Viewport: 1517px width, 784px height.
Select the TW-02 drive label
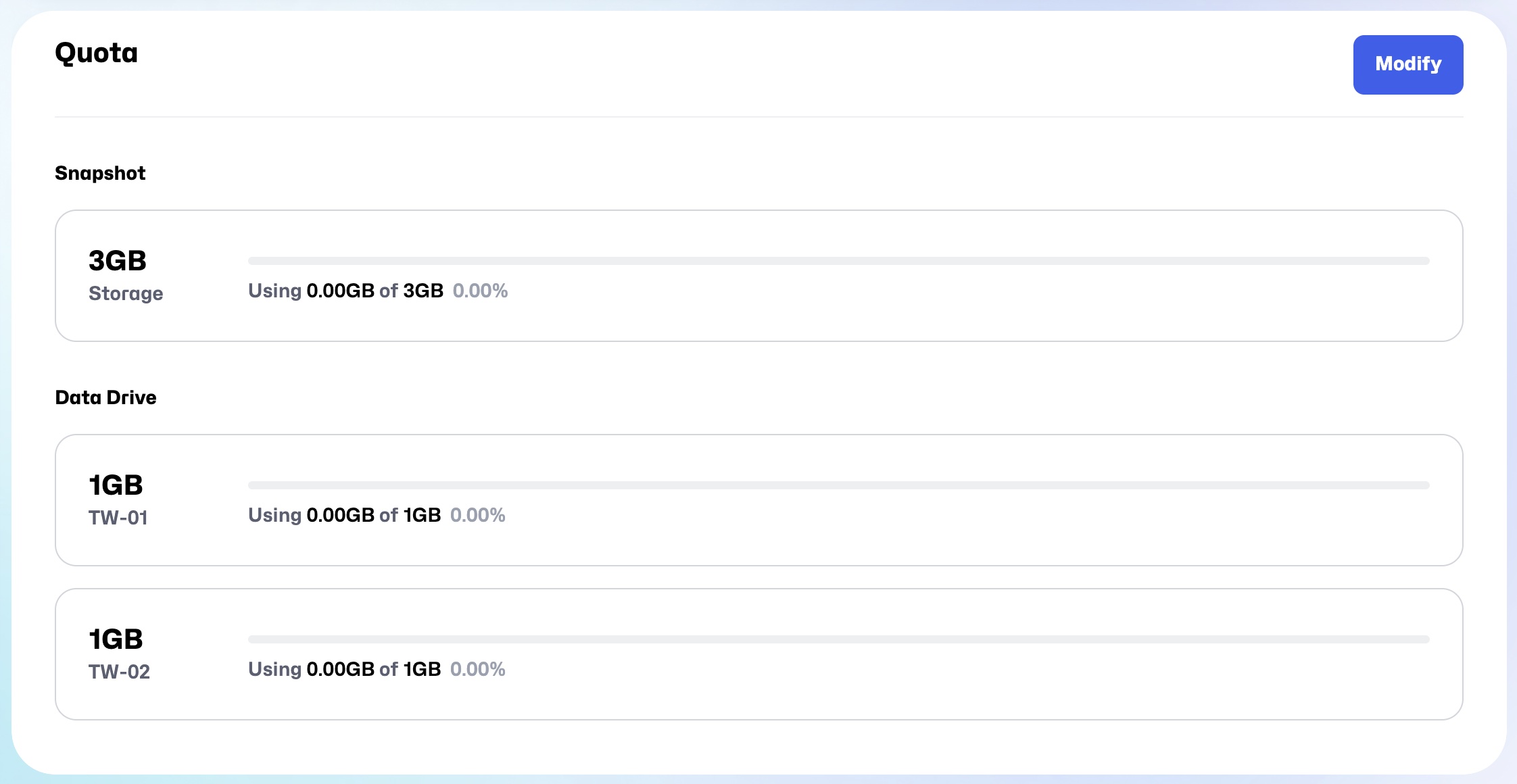click(x=119, y=672)
